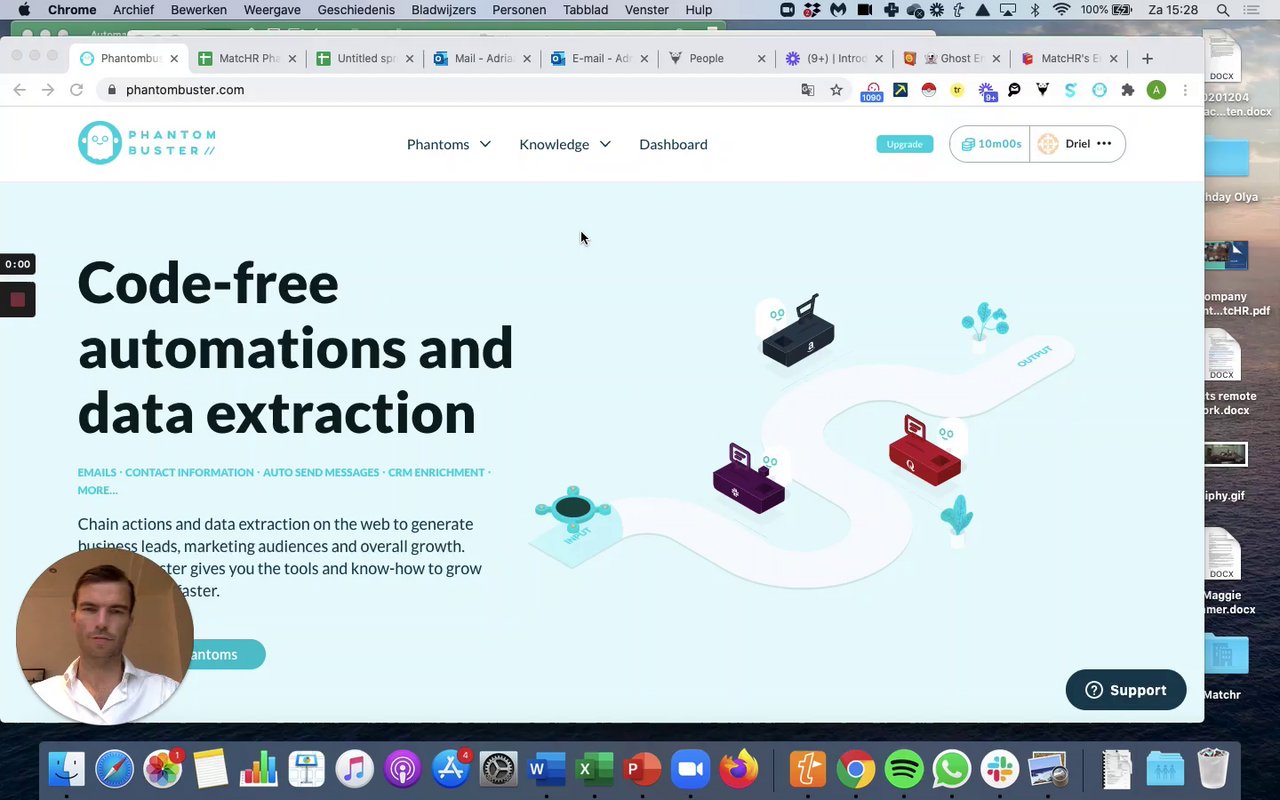Open the green 'A' Chrome profile avatar
Viewport: 1280px width, 800px height.
tap(1156, 90)
